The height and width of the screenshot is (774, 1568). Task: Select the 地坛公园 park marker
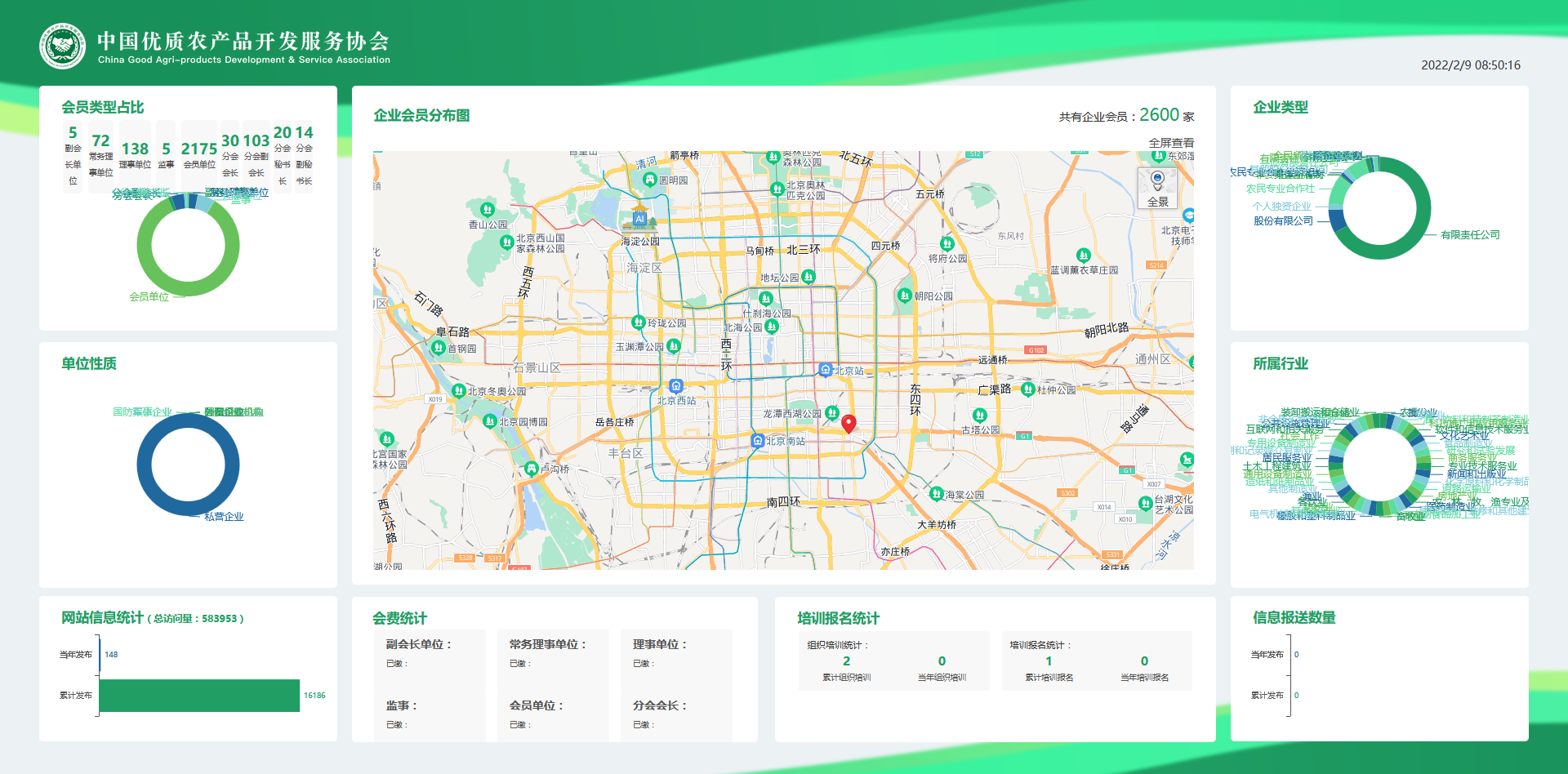click(808, 277)
